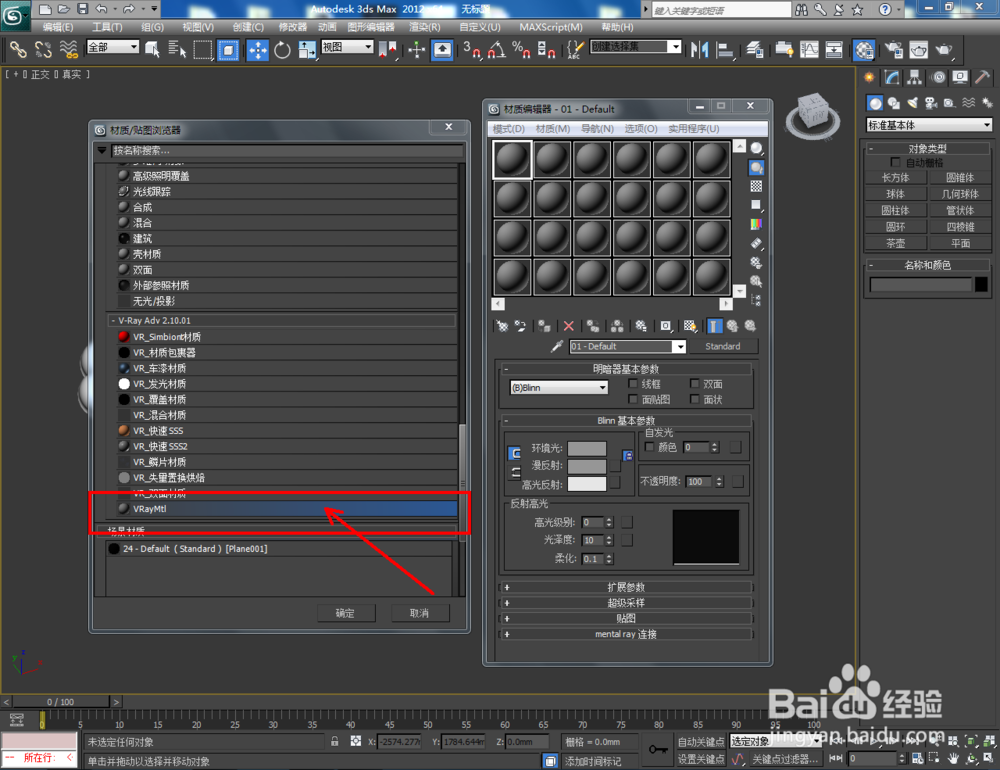Click the ViewCube in viewport

pyautogui.click(x=812, y=115)
